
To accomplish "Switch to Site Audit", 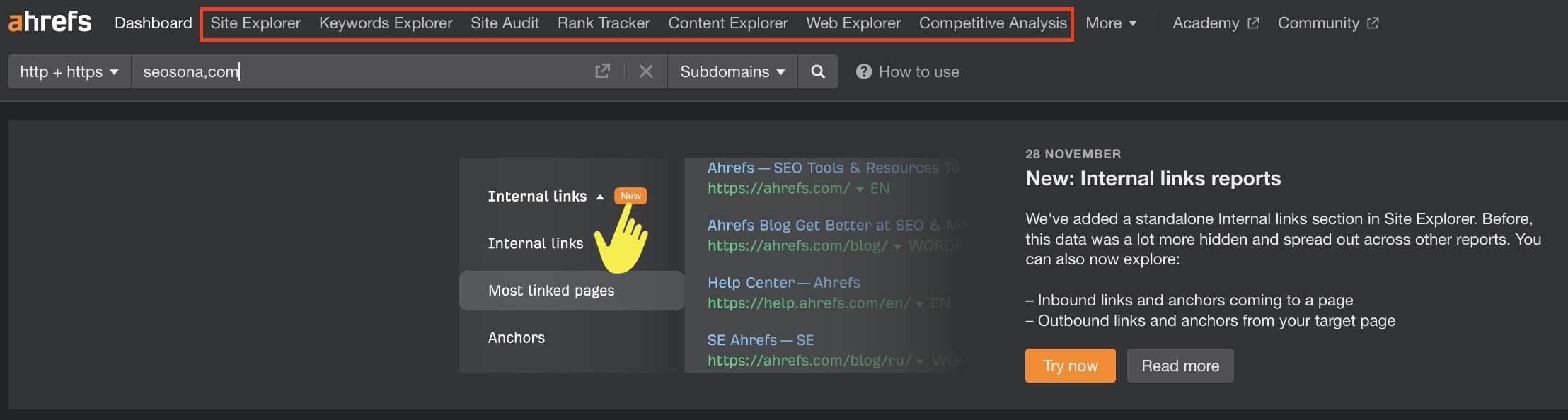I will (x=505, y=23).
